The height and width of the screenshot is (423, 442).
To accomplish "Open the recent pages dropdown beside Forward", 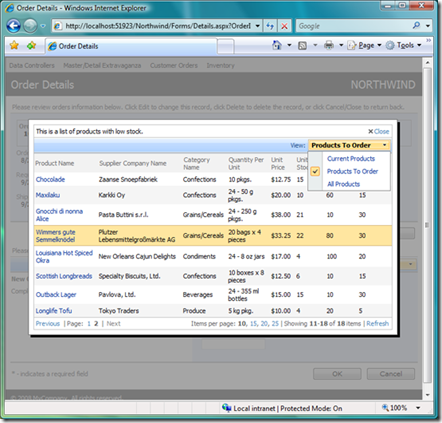I will click(43, 26).
